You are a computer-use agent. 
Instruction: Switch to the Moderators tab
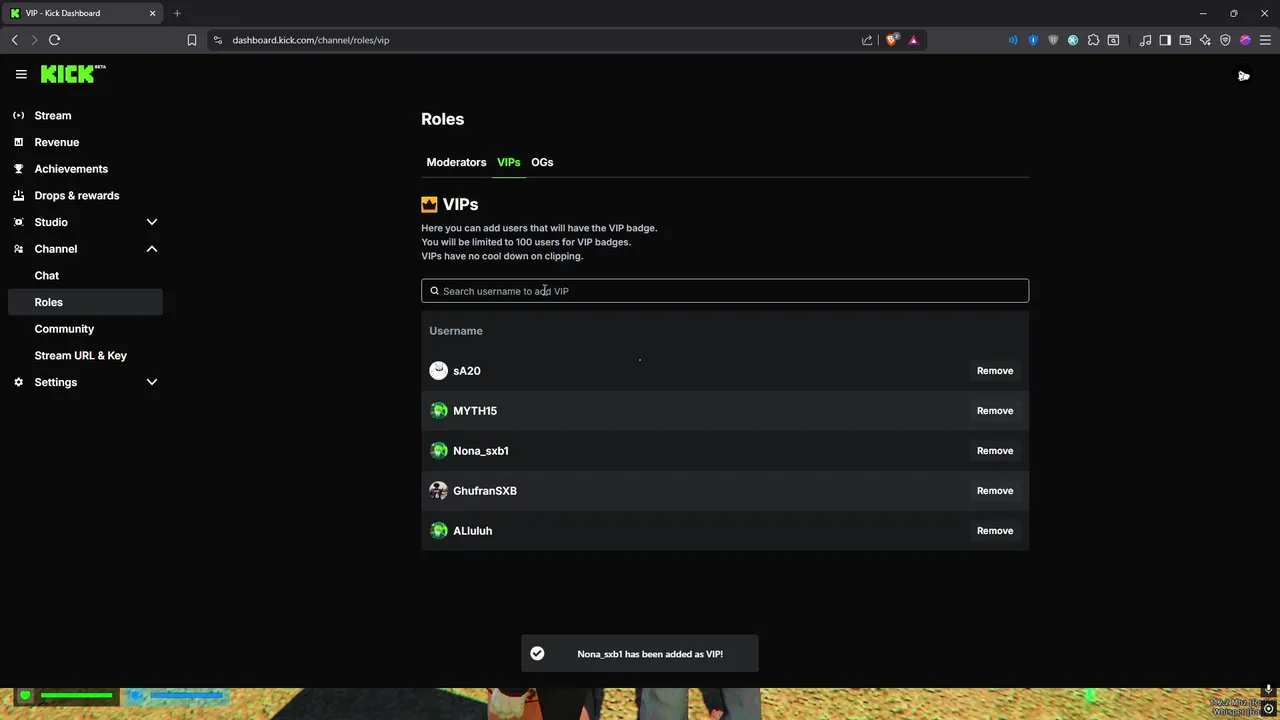[x=456, y=162]
